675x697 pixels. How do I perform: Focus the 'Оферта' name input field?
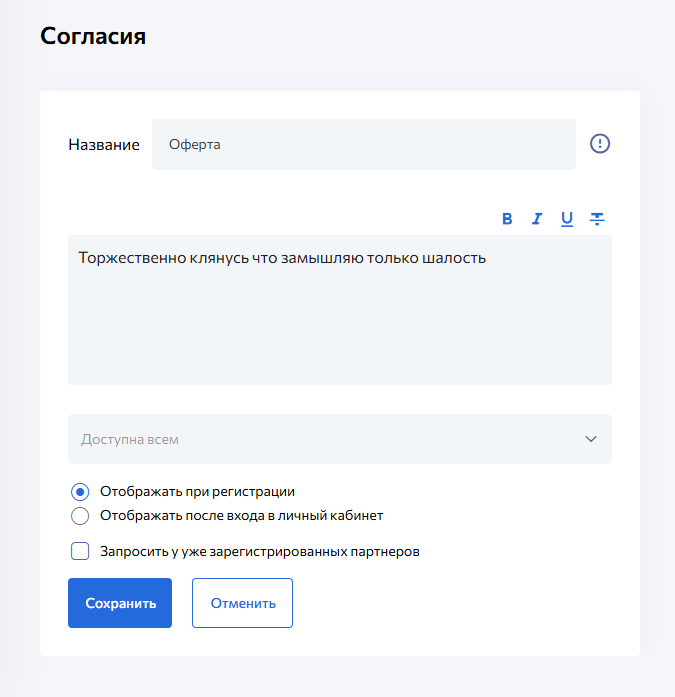[x=363, y=144]
